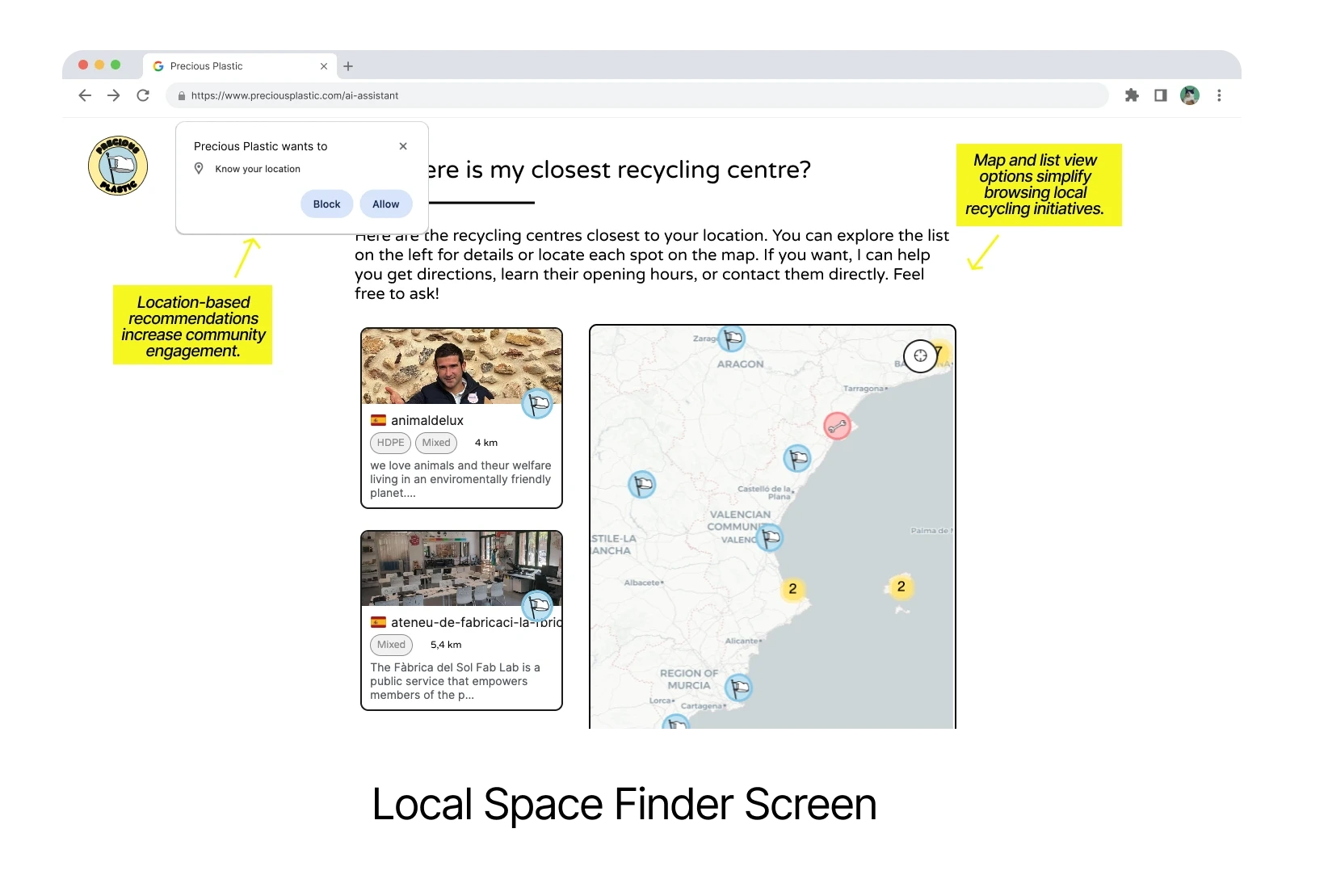Open the profile avatar in the toolbar
The height and width of the screenshot is (896, 1328).
point(1190,95)
